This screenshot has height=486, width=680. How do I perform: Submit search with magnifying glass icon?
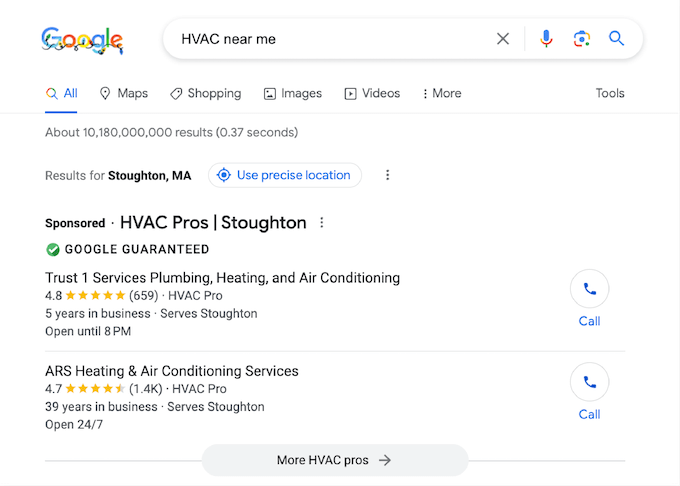(617, 39)
